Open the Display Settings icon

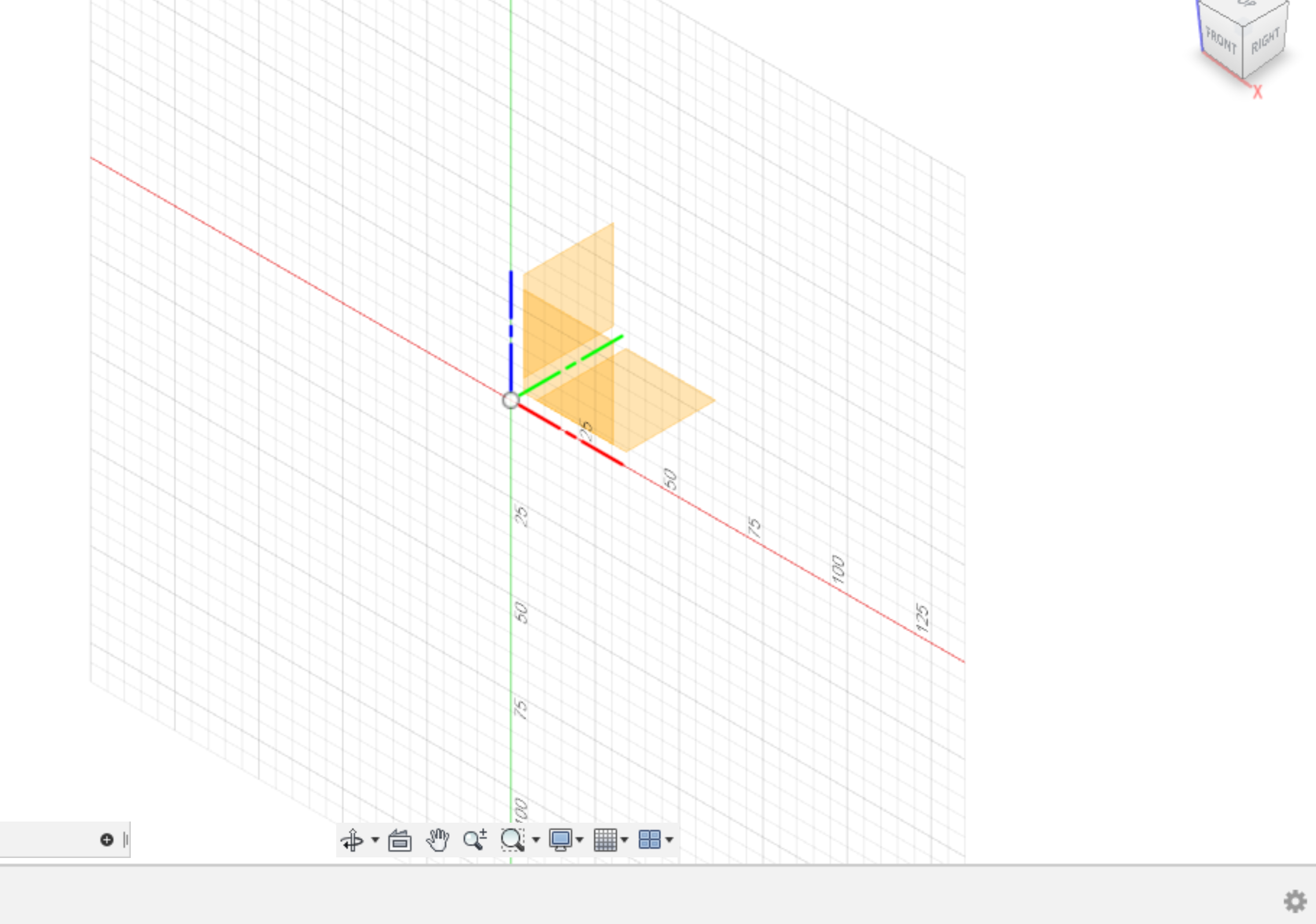click(561, 839)
